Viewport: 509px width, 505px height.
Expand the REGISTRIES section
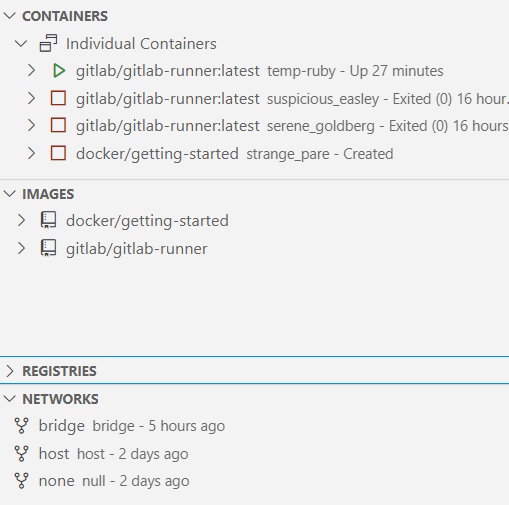10,371
